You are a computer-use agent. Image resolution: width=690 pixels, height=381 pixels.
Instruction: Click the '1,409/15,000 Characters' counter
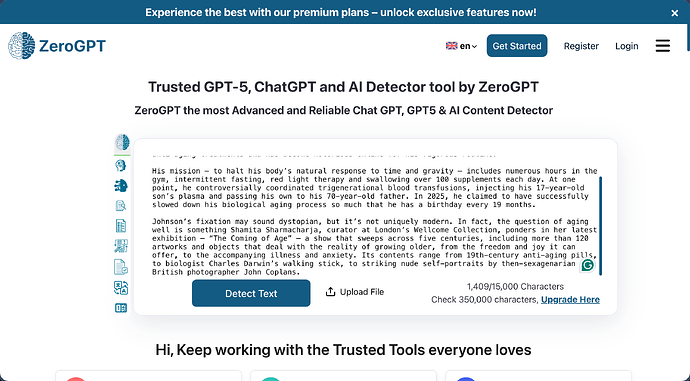(515, 287)
